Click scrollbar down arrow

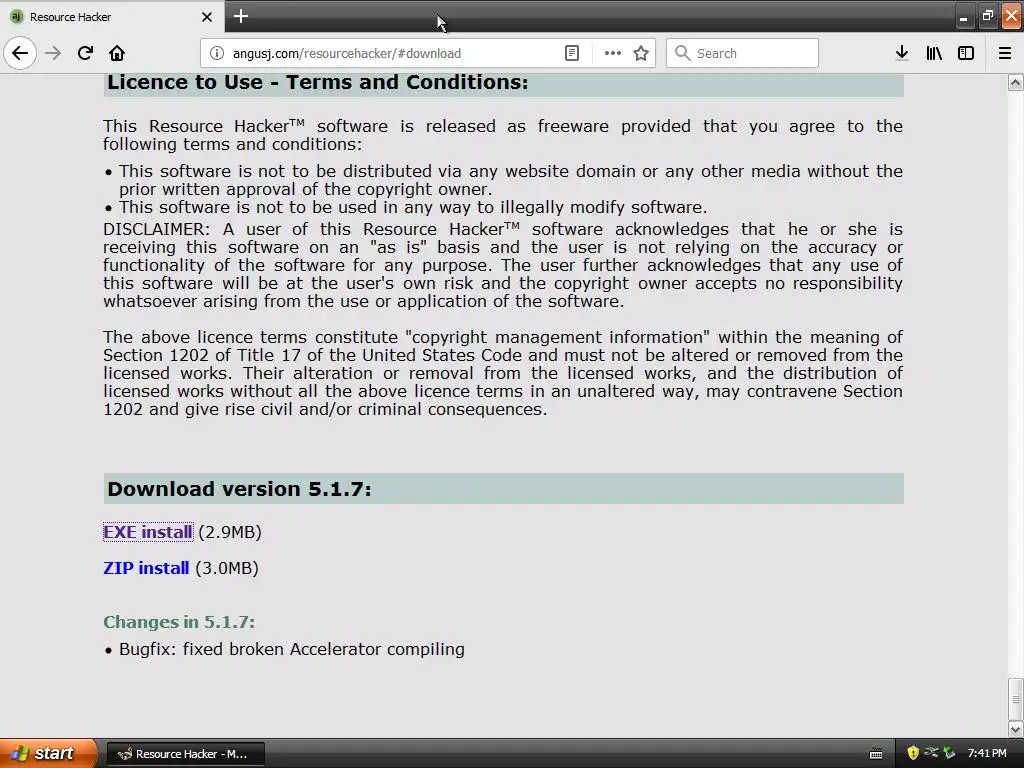pyautogui.click(x=1016, y=729)
